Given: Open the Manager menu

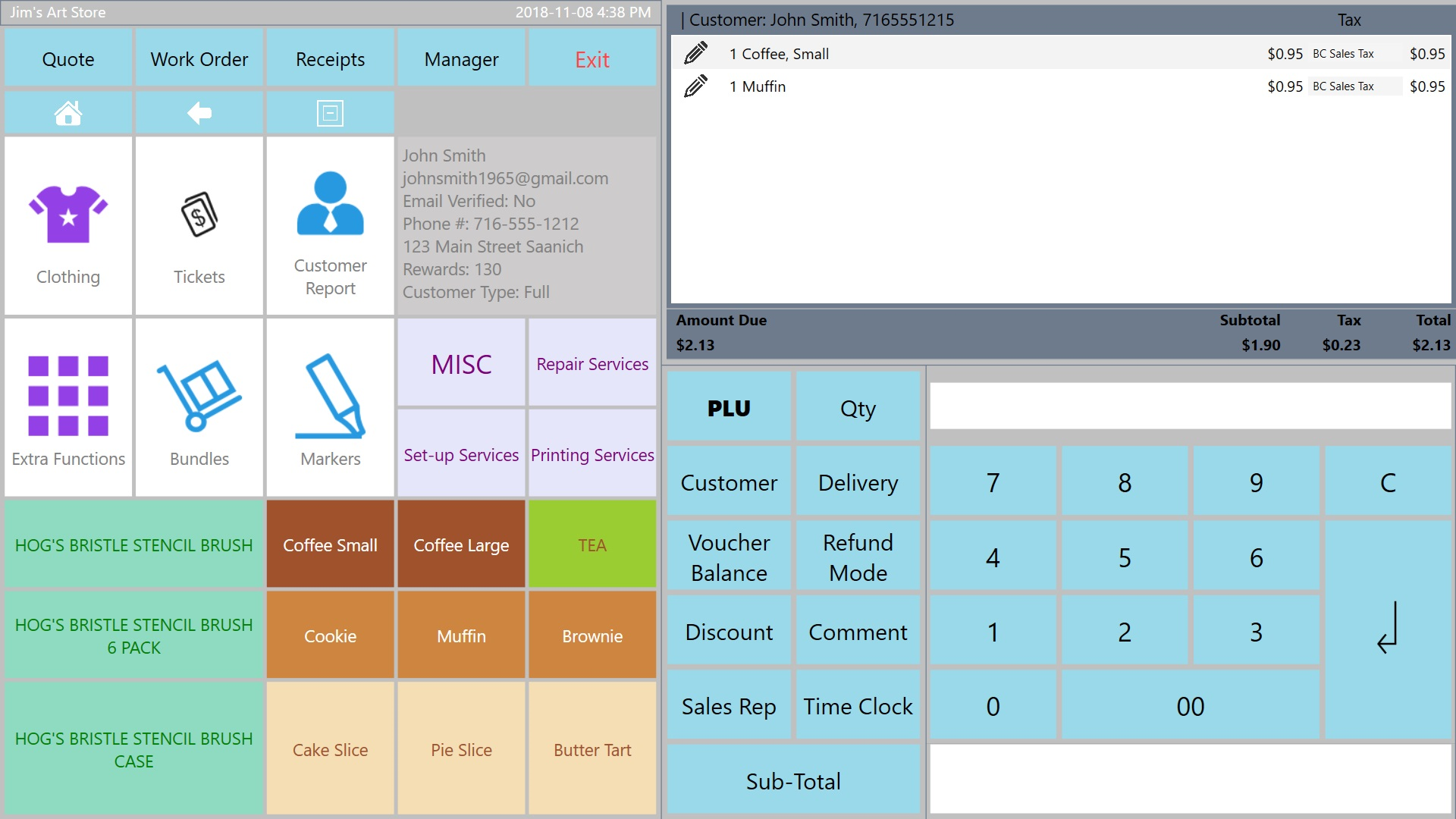Looking at the screenshot, I should pos(461,59).
